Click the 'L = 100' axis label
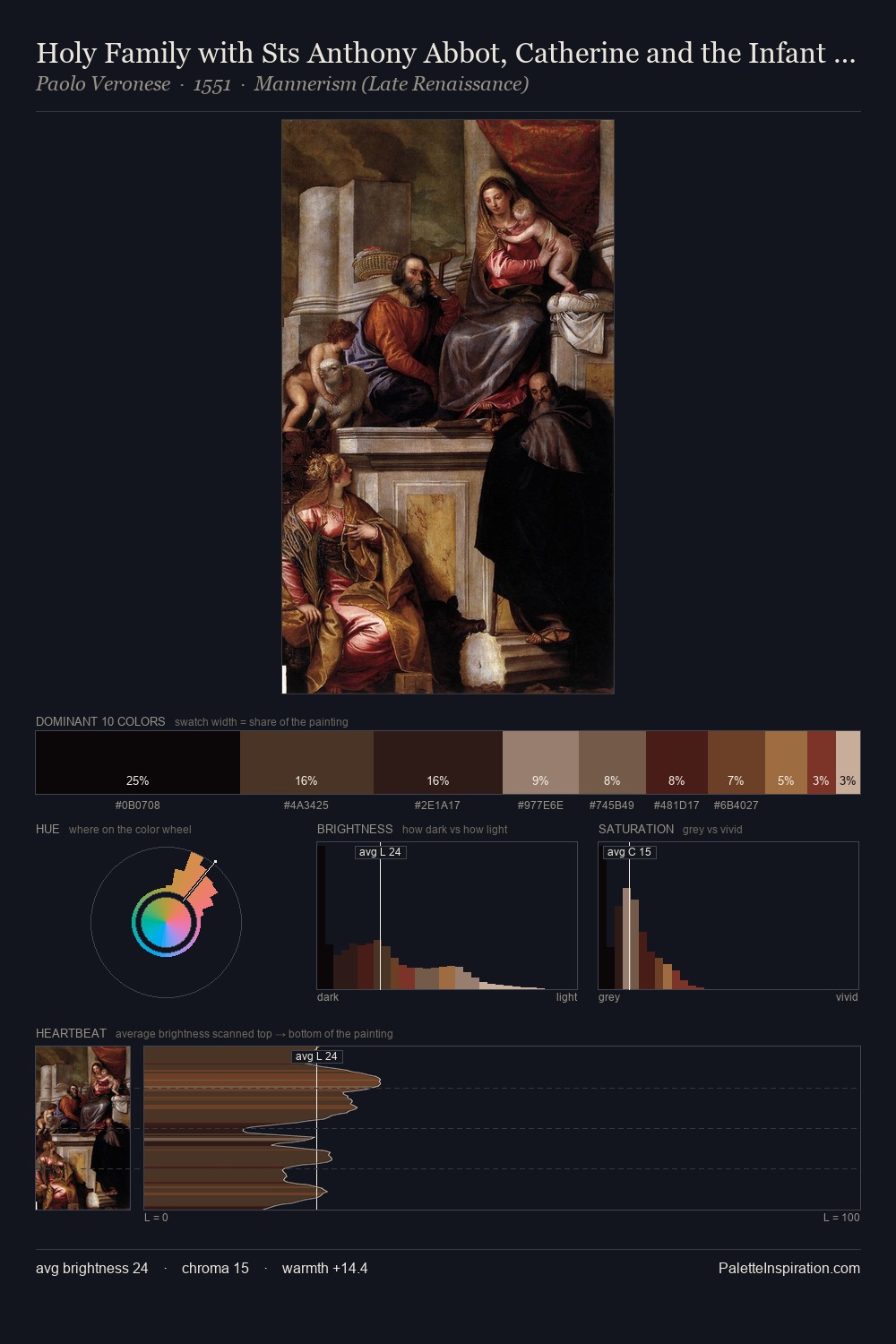The width and height of the screenshot is (896, 1344). click(x=841, y=1218)
